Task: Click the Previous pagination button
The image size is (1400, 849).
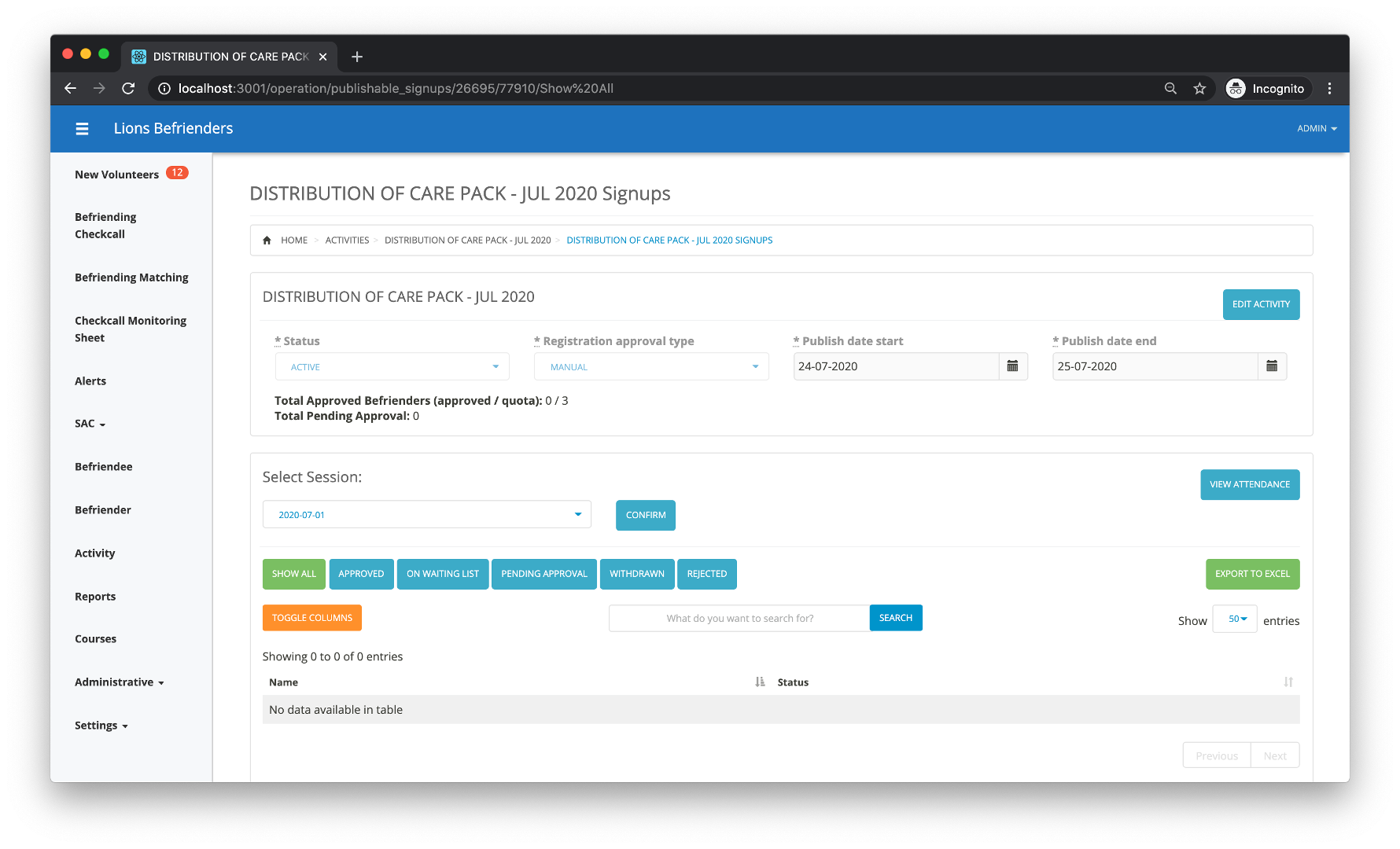Action: click(x=1217, y=755)
